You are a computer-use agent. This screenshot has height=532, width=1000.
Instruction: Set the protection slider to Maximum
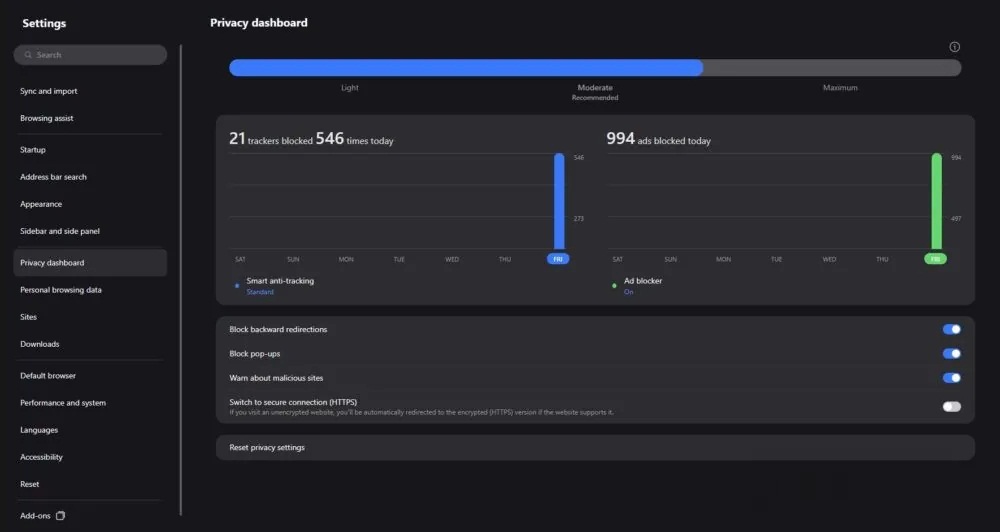tap(840, 68)
